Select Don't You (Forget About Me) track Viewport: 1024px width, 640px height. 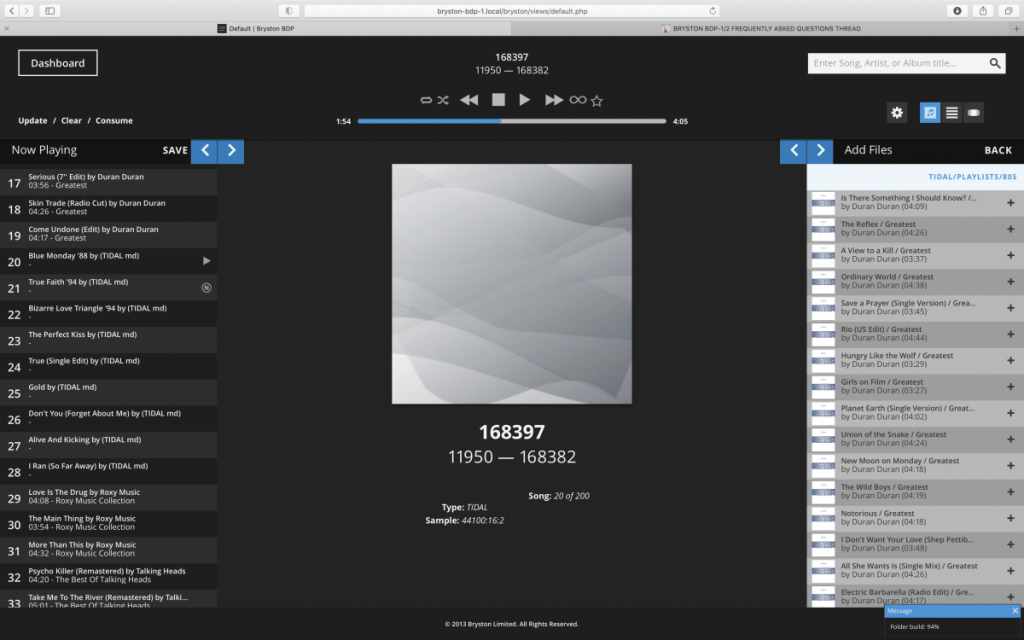pos(108,418)
